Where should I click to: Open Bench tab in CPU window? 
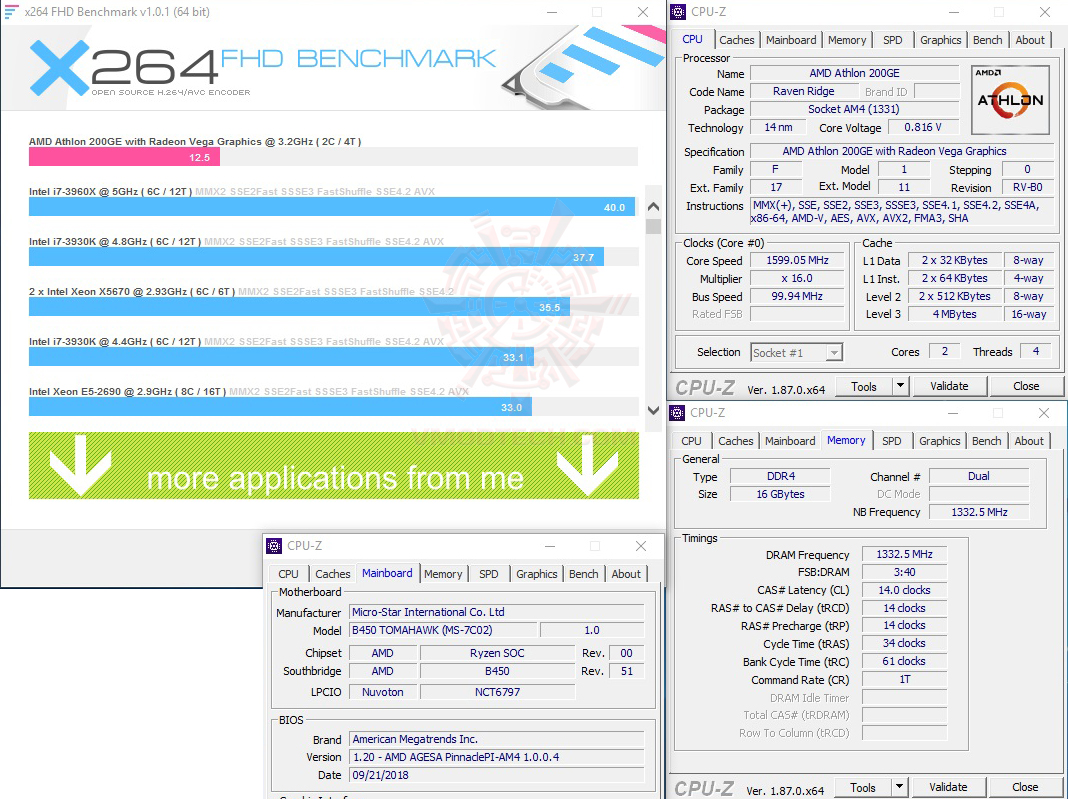pyautogui.click(x=987, y=40)
